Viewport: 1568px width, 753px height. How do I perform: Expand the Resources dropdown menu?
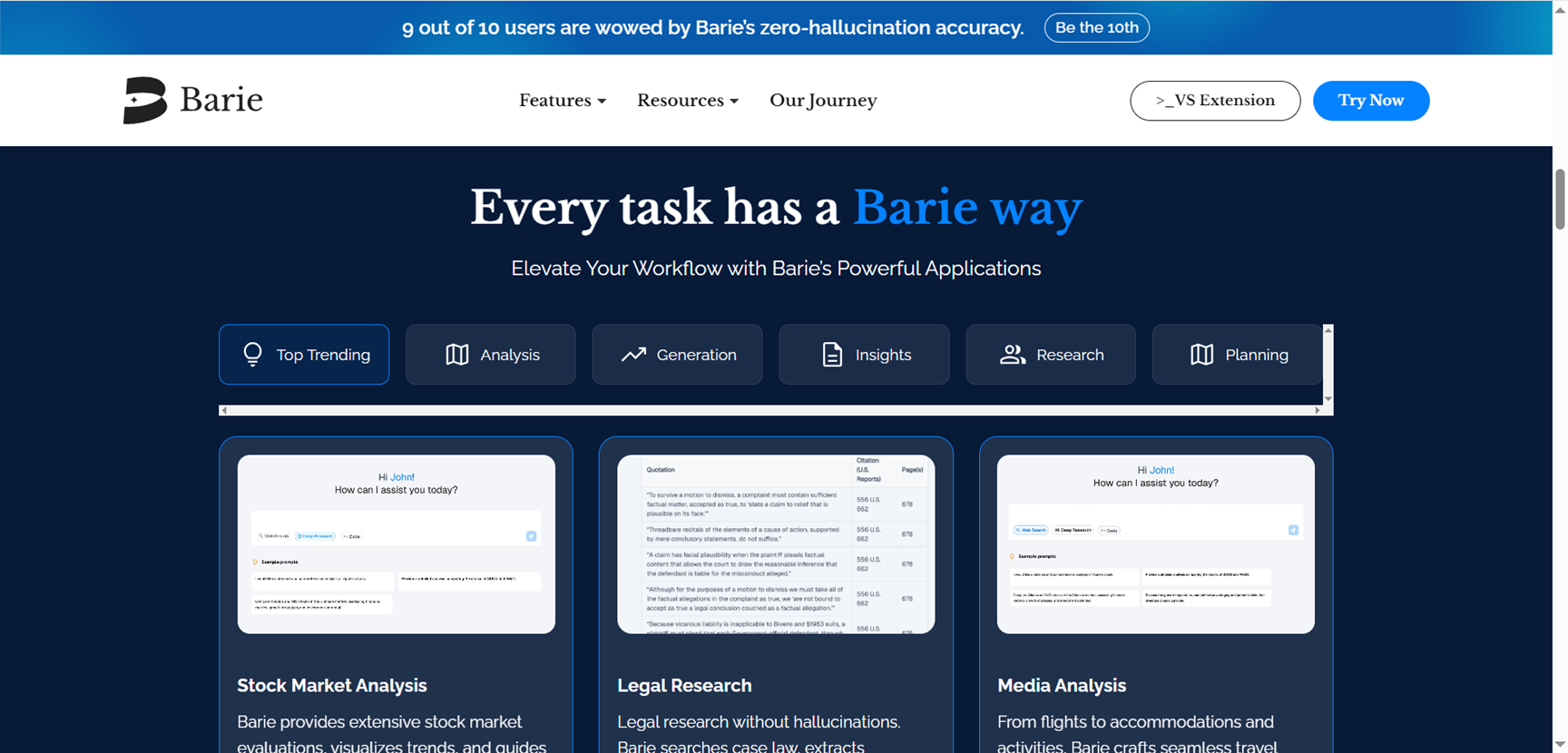click(x=688, y=101)
